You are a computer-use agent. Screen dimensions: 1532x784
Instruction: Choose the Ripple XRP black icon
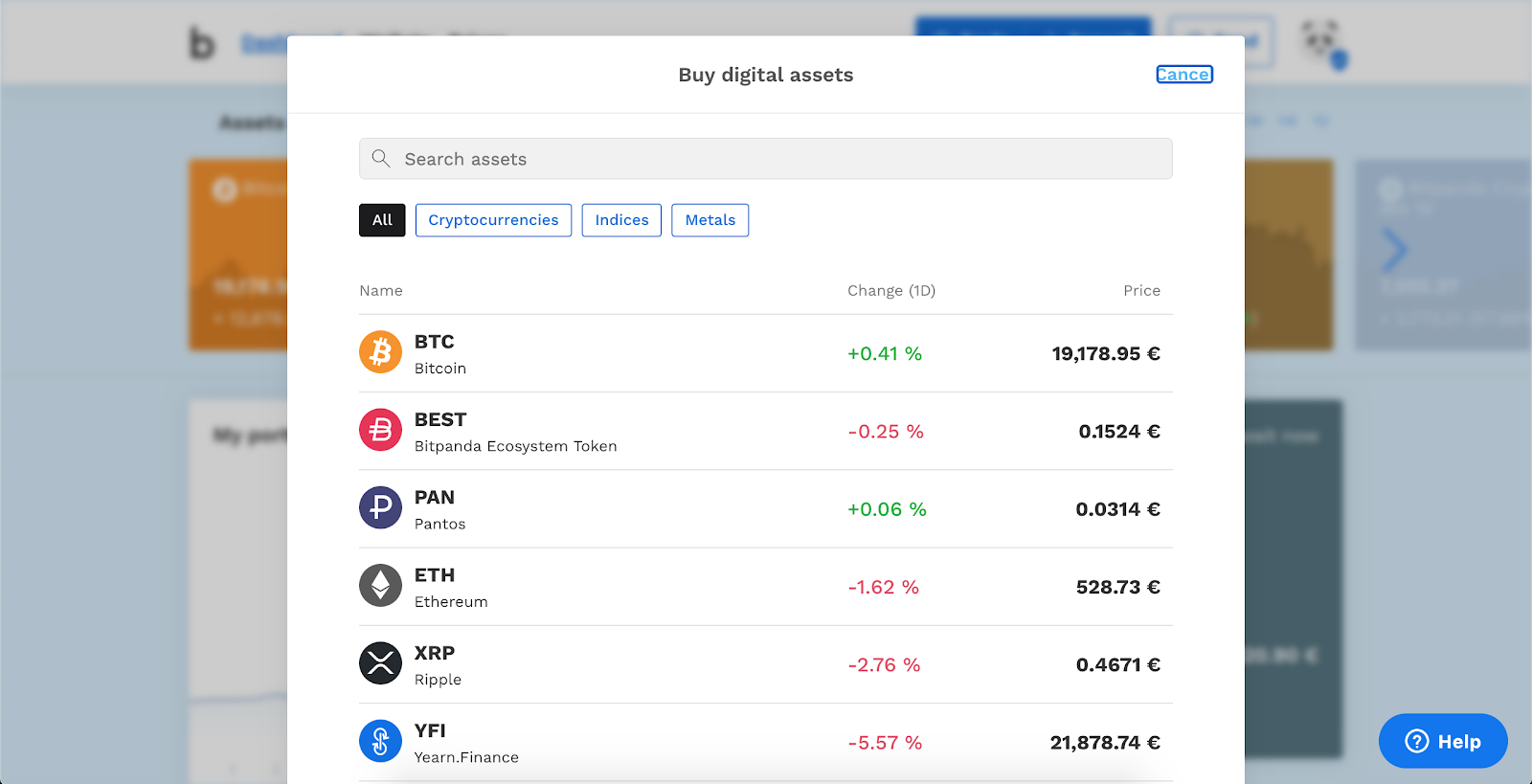click(380, 662)
